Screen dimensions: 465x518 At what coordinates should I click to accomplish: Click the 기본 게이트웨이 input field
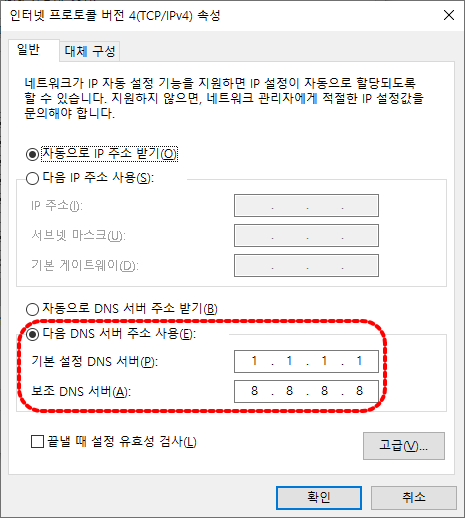(306, 266)
